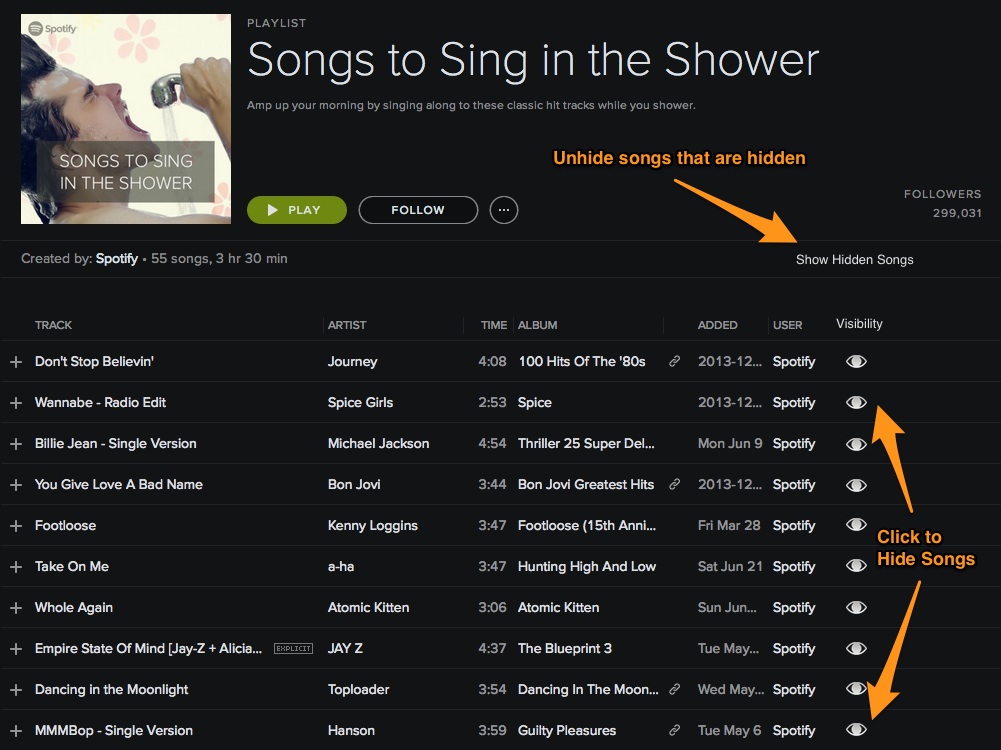This screenshot has width=1001, height=750.
Task: Add Whole Again with plus icon
Action: (x=16, y=608)
